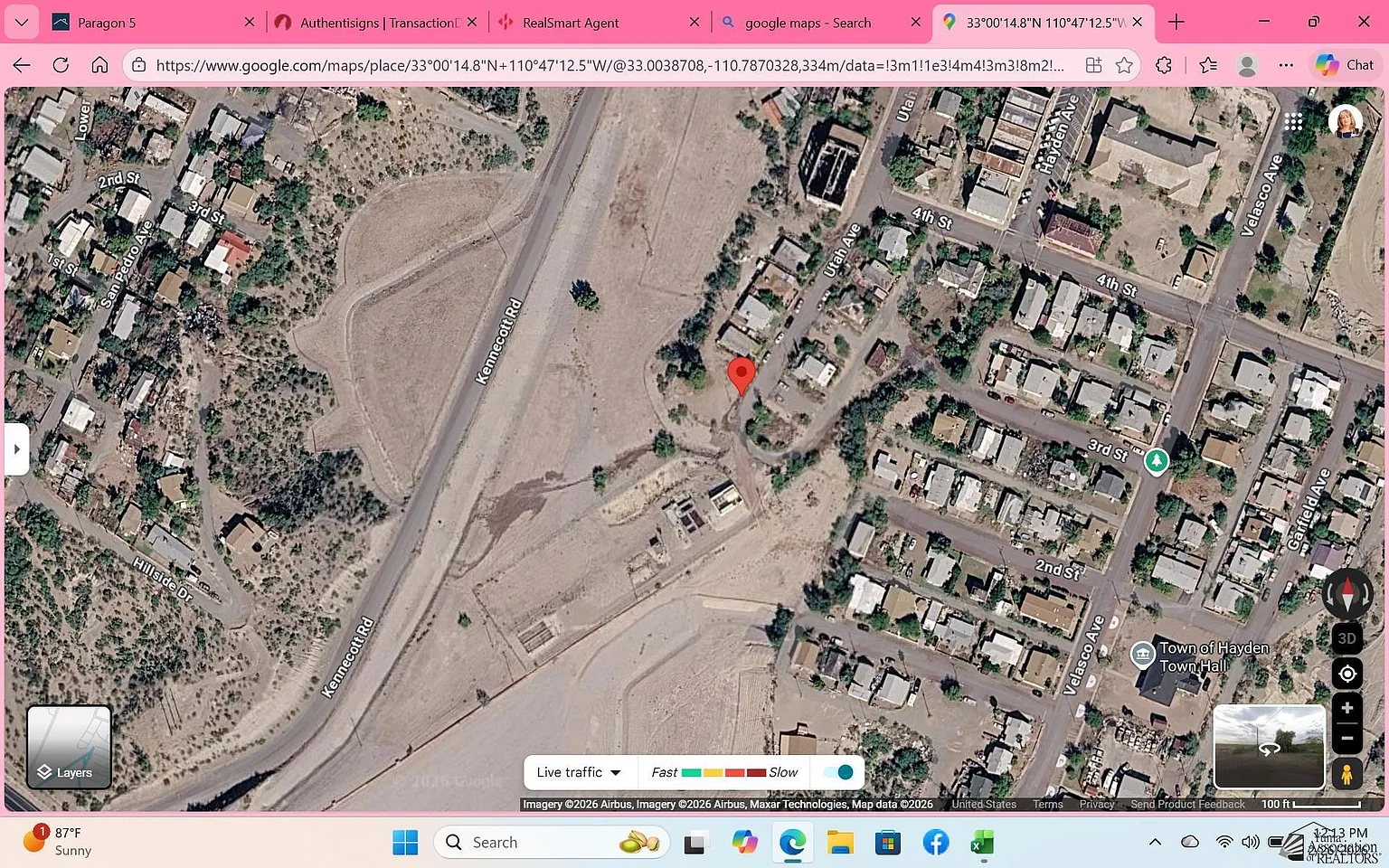Open the Layers panel
The image size is (1389, 868).
(68, 747)
